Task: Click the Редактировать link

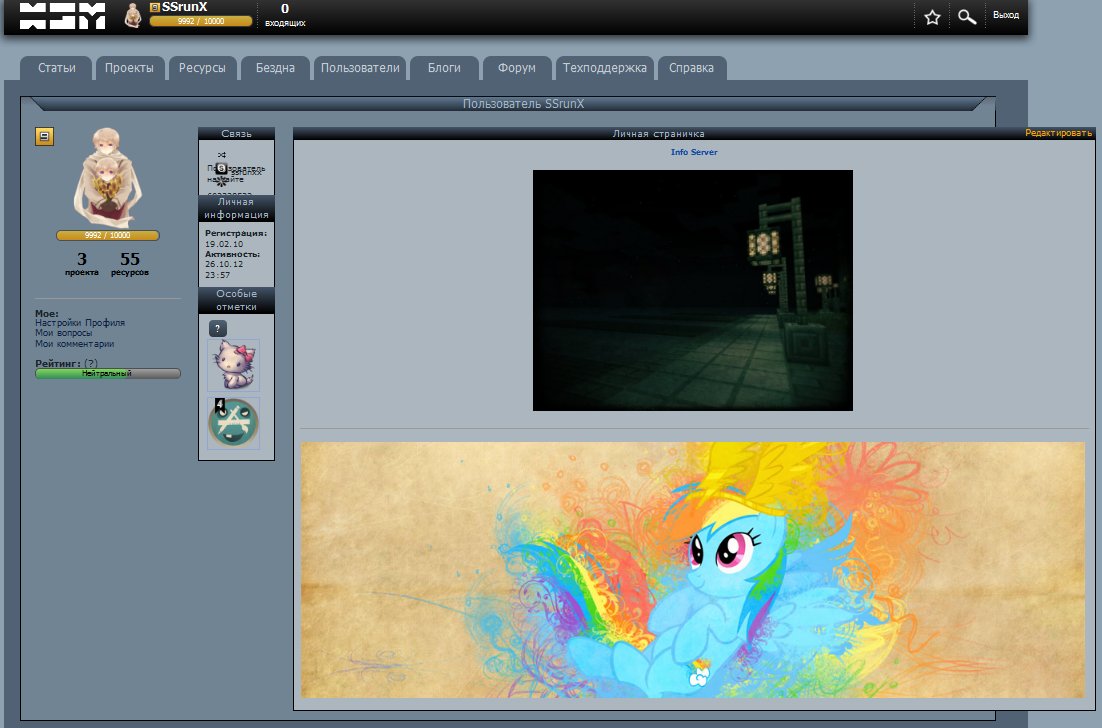Action: click(1059, 133)
